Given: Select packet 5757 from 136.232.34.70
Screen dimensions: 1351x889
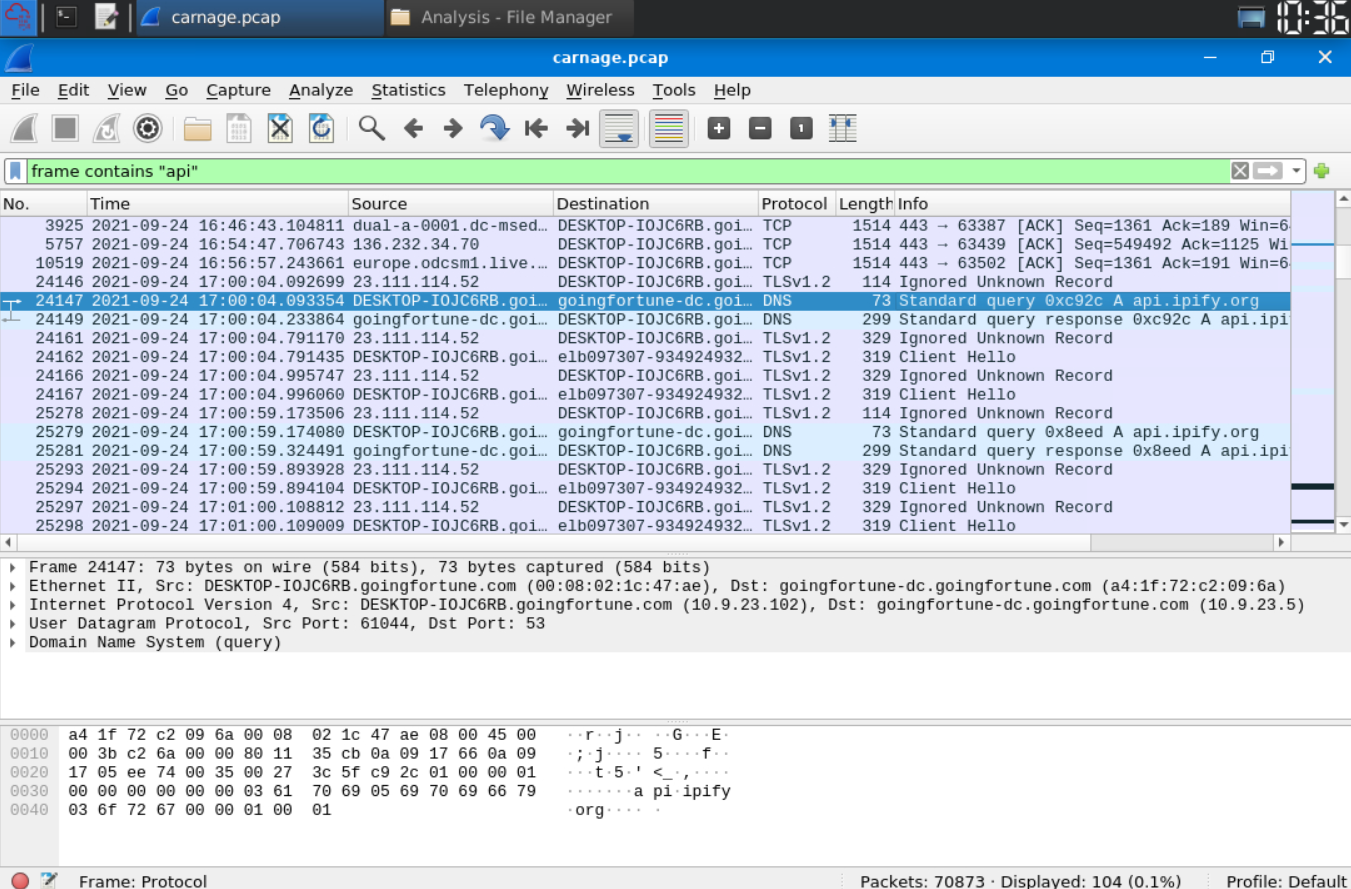Looking at the screenshot, I should (x=645, y=244).
